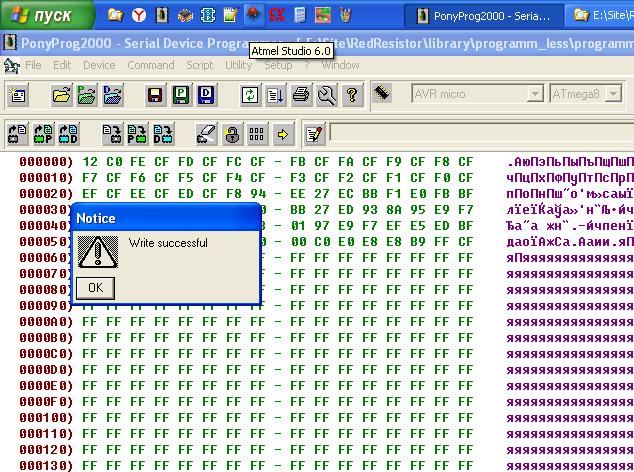Open security bits via padlock icon
Image resolution: width=634 pixels, height=472 pixels.
232,134
